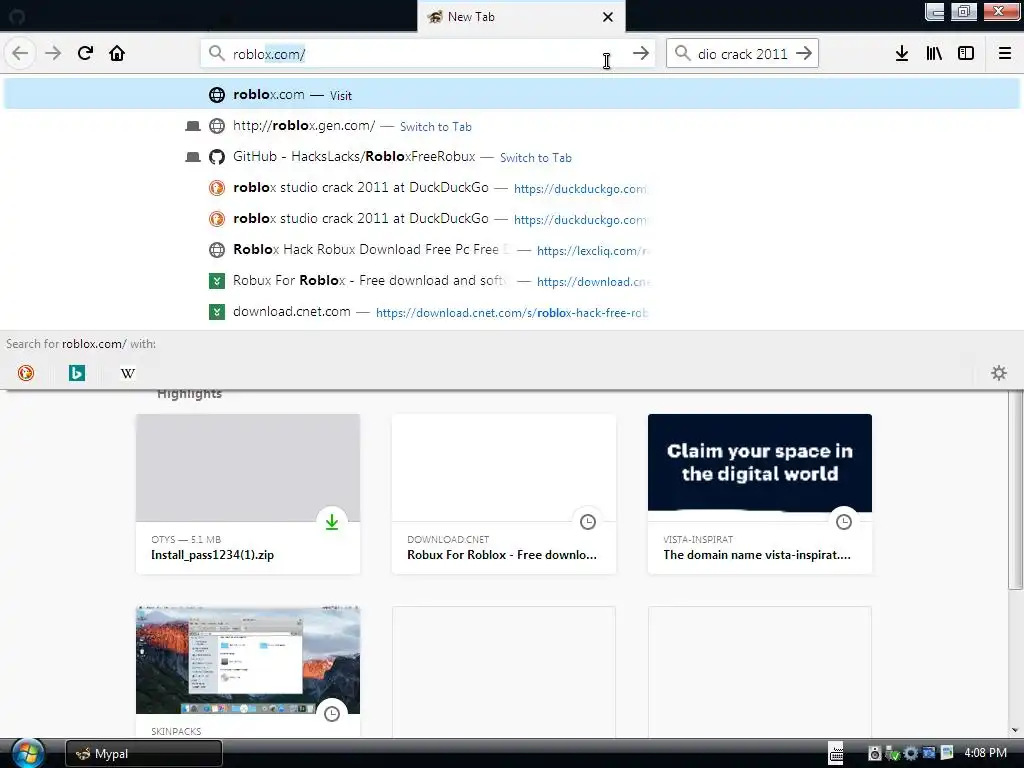
Task: Go back with the back arrow button
Action: [20, 54]
